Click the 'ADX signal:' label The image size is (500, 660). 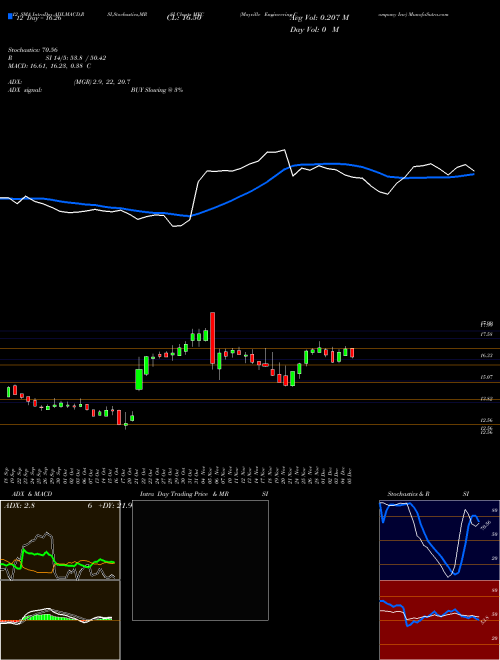25,90
